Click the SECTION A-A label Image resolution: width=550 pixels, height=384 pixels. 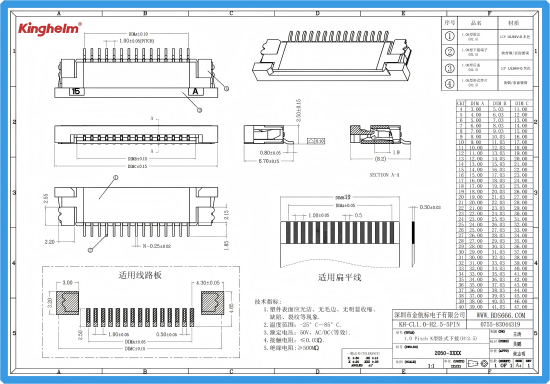[x=384, y=175]
